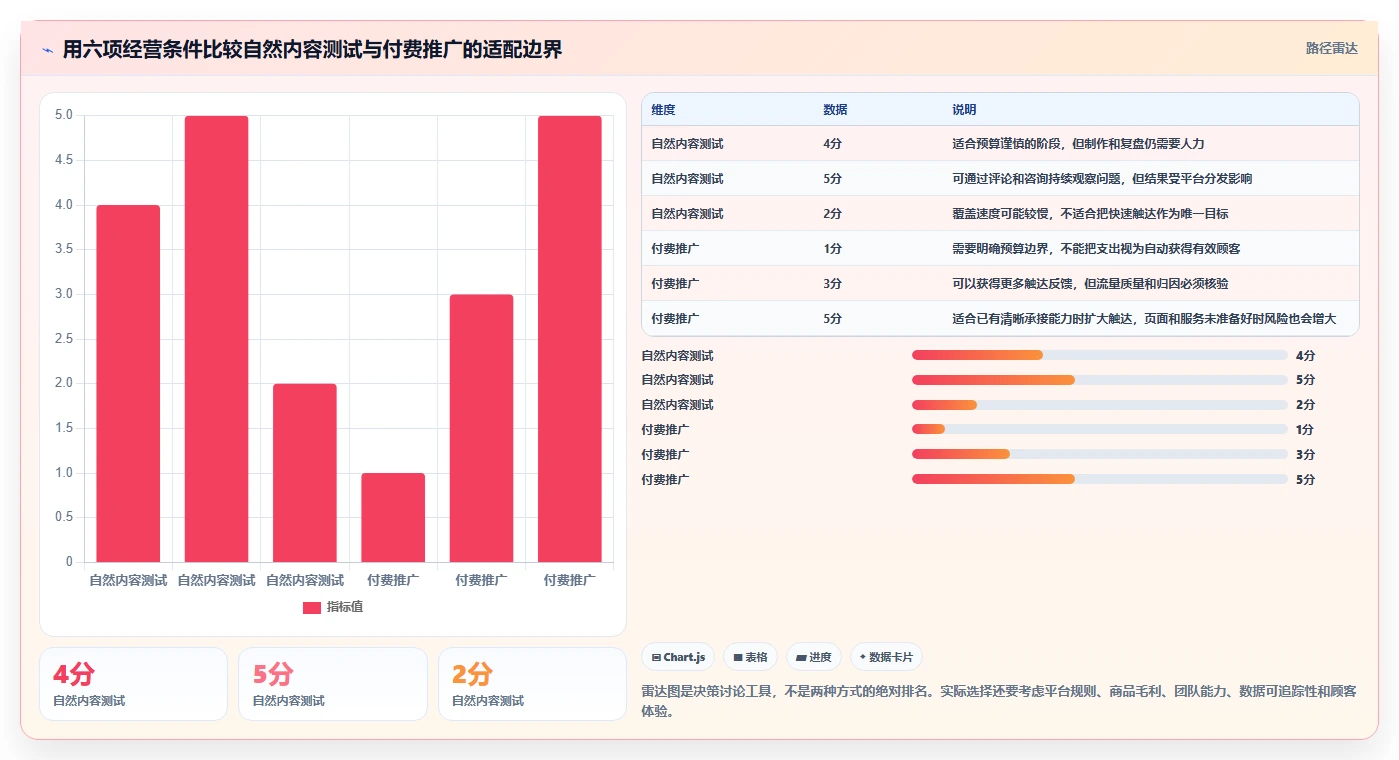Click the 自然内容测试 bar reaching 5.0
Viewport: 1399px width, 760px height.
click(216, 339)
